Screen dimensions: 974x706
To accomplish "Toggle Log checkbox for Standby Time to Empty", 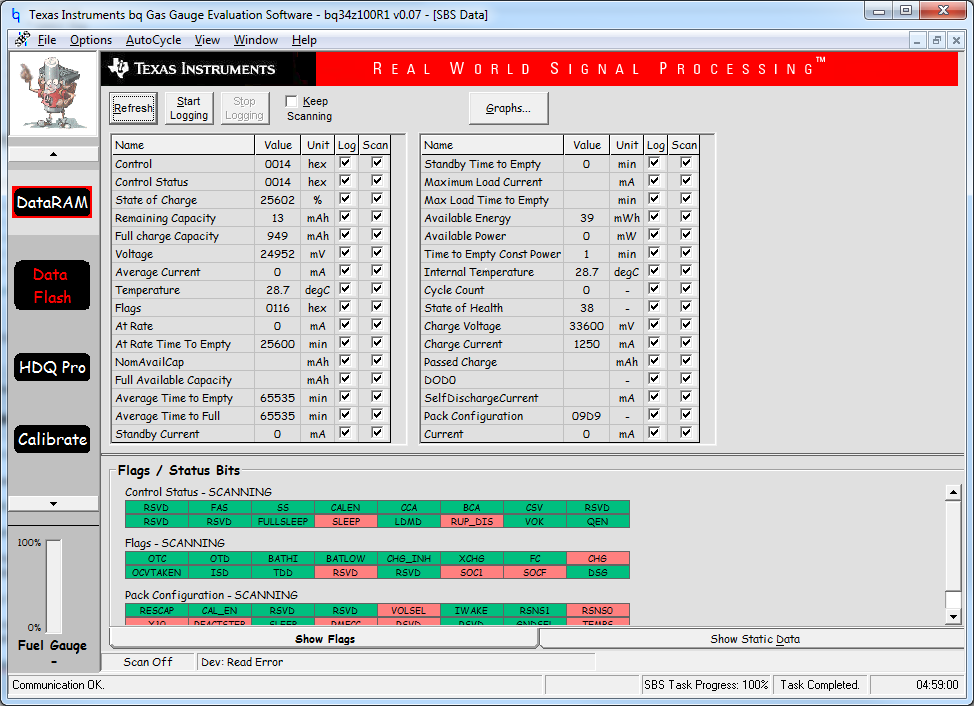I will [654, 163].
